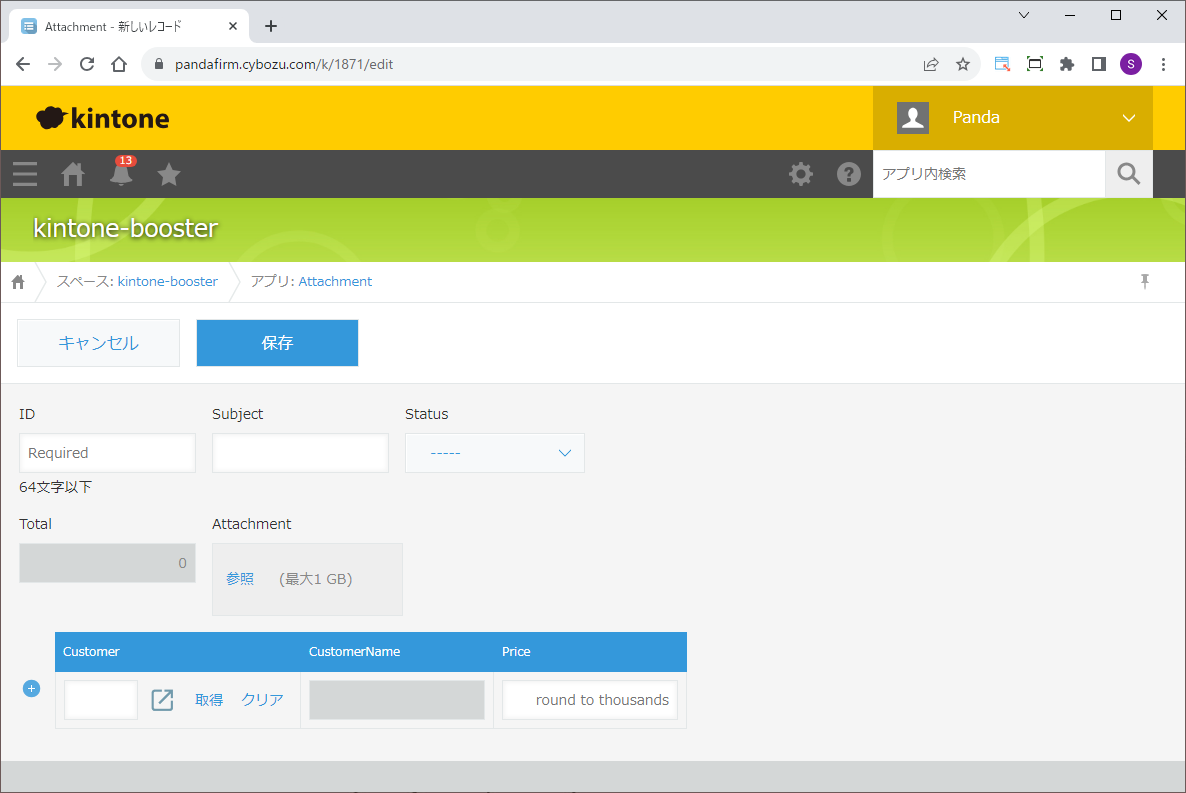Expand the Status dropdown
The width and height of the screenshot is (1186, 793).
point(495,453)
